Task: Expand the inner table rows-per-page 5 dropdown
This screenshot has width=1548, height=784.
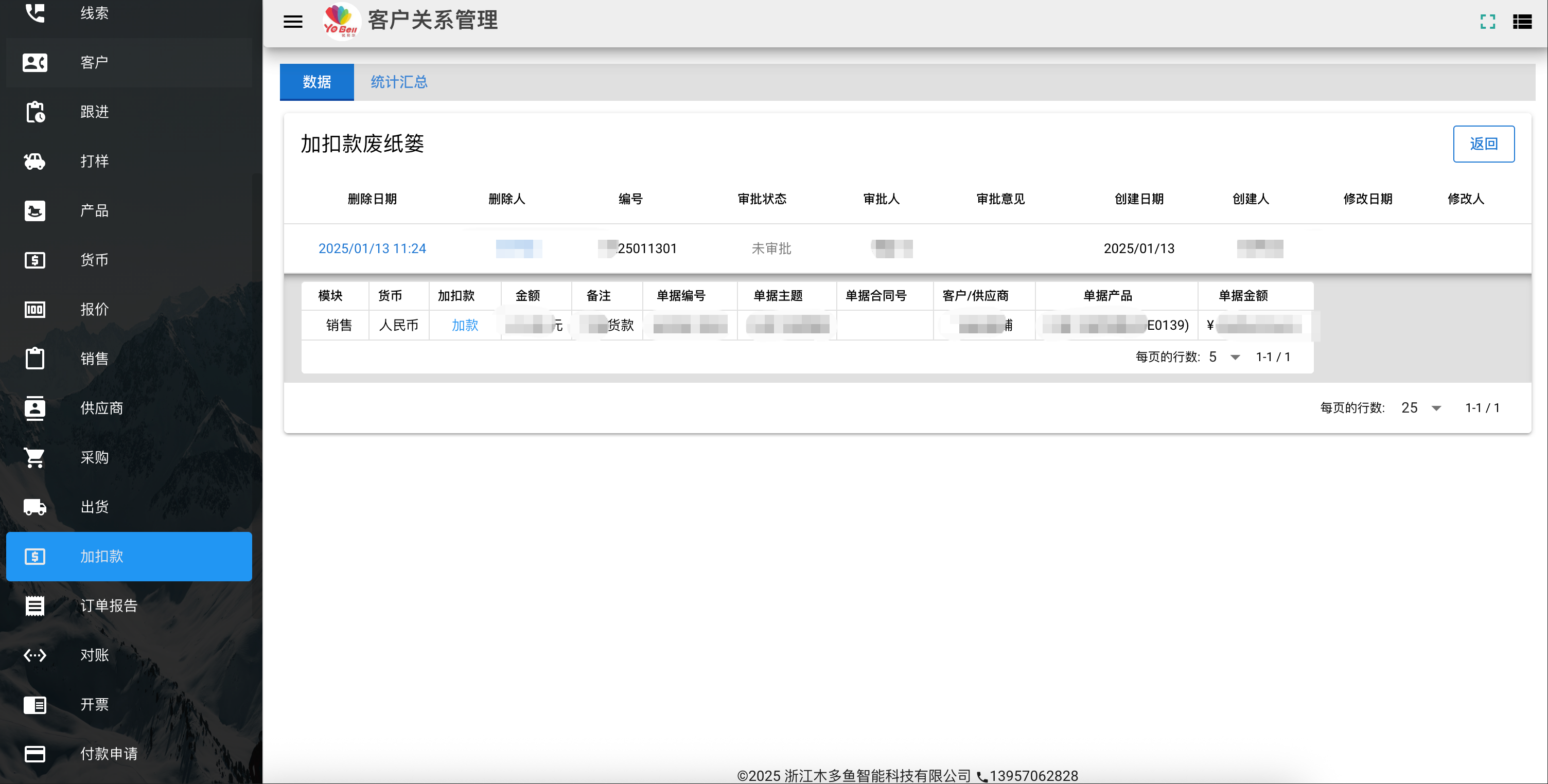Action: (x=1223, y=357)
